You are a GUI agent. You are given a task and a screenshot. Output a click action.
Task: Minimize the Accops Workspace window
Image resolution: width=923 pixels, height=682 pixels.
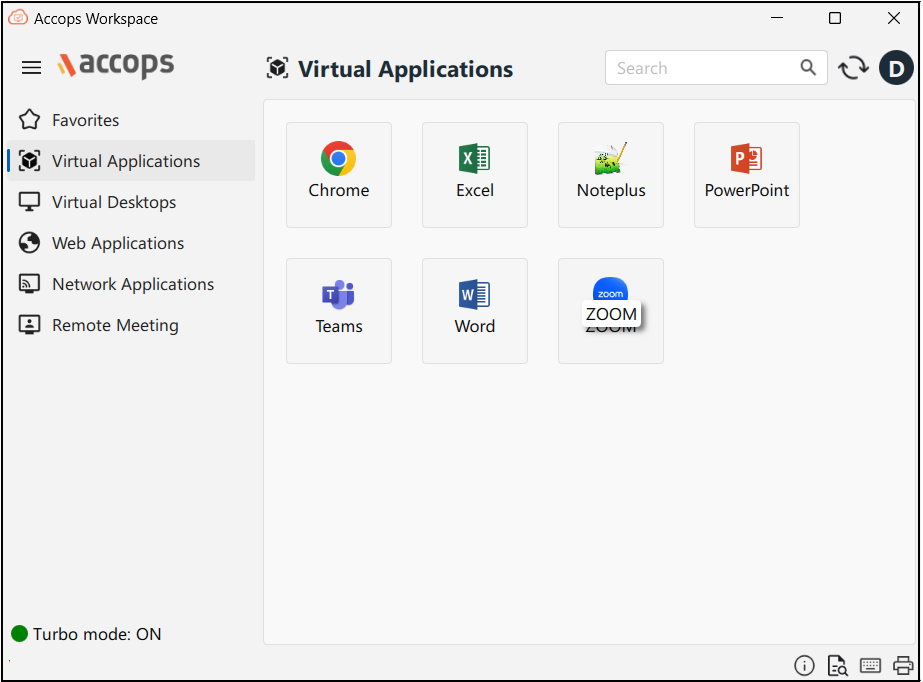tap(777, 18)
